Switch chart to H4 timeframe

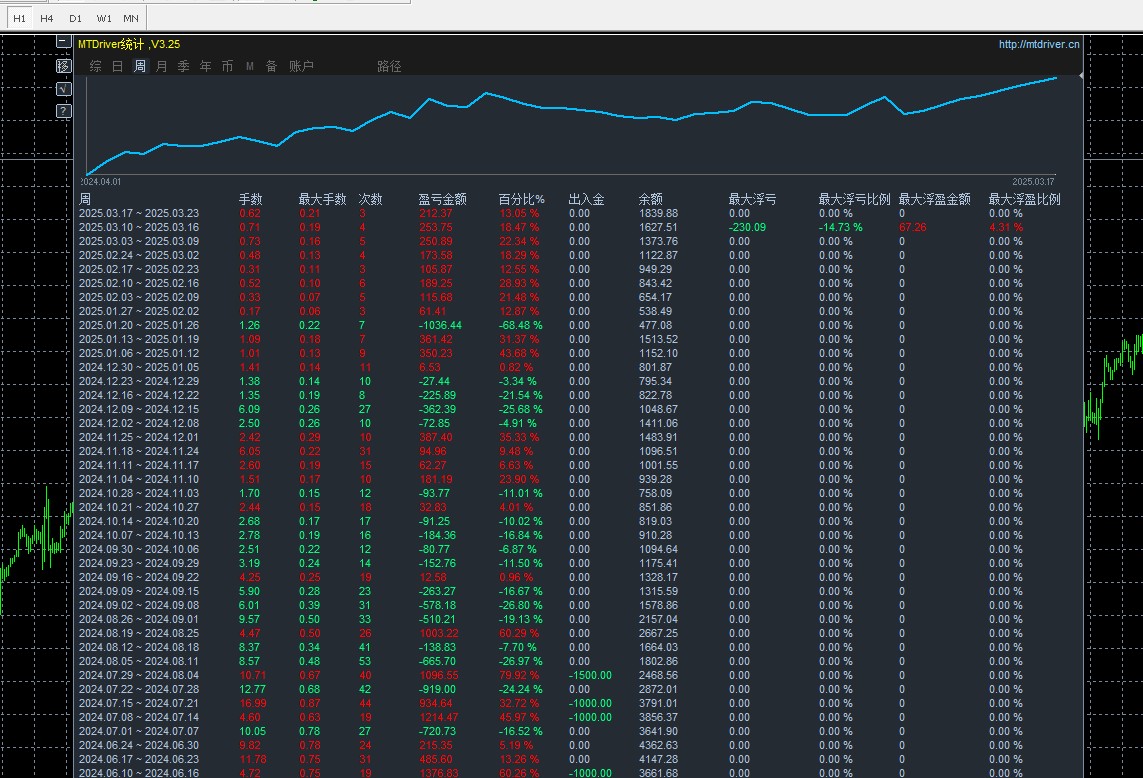[47, 18]
